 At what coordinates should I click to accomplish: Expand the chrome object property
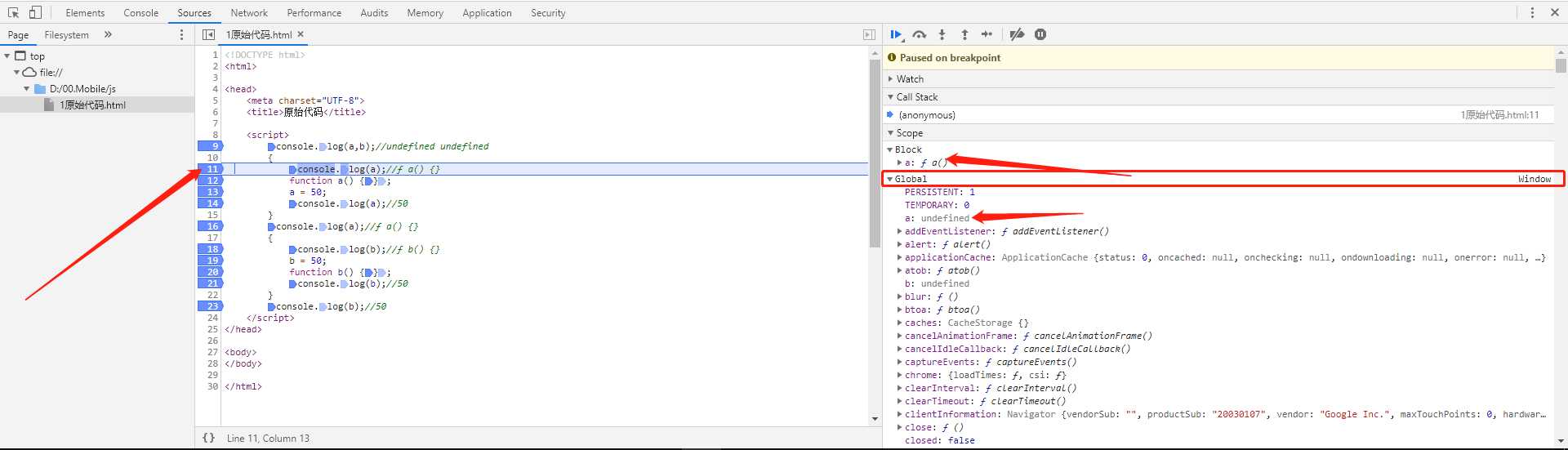pos(900,375)
